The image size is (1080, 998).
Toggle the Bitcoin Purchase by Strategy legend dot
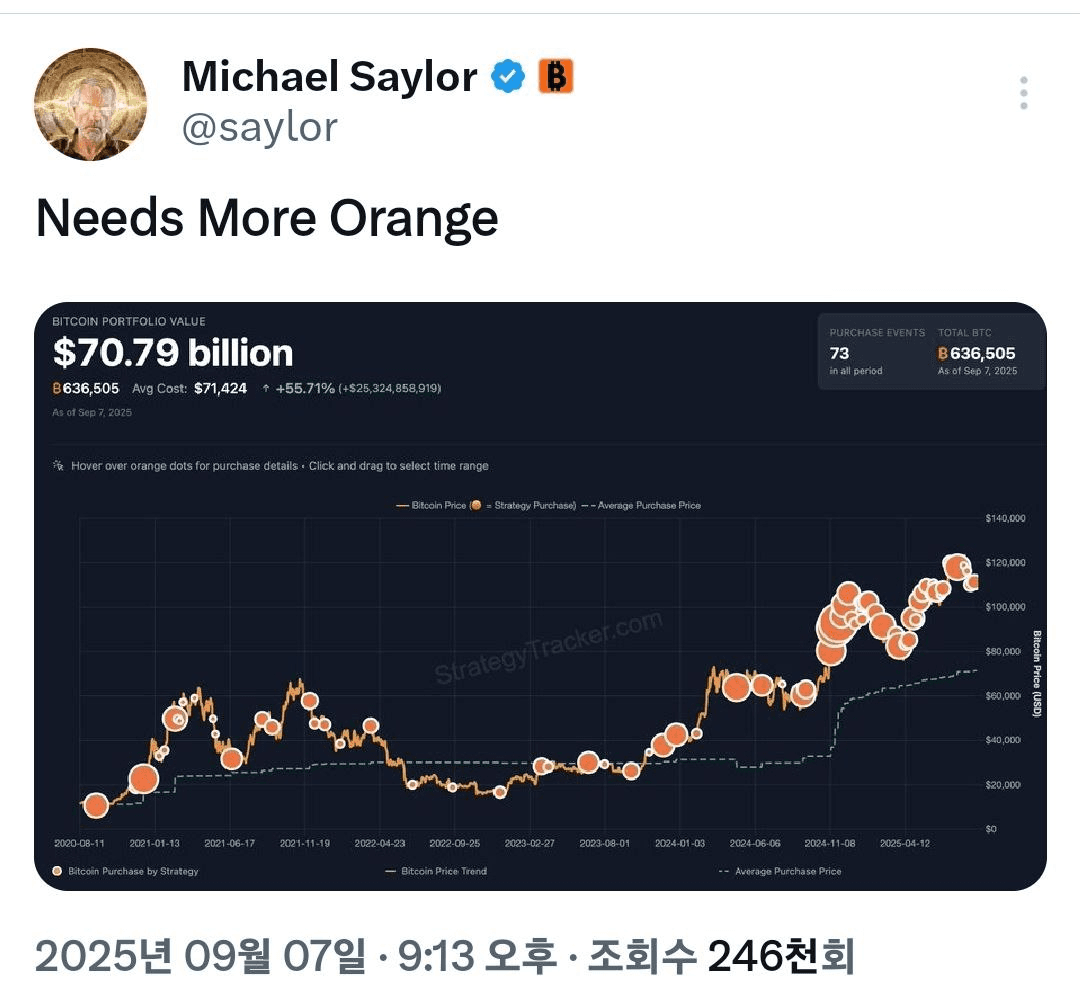point(57,871)
